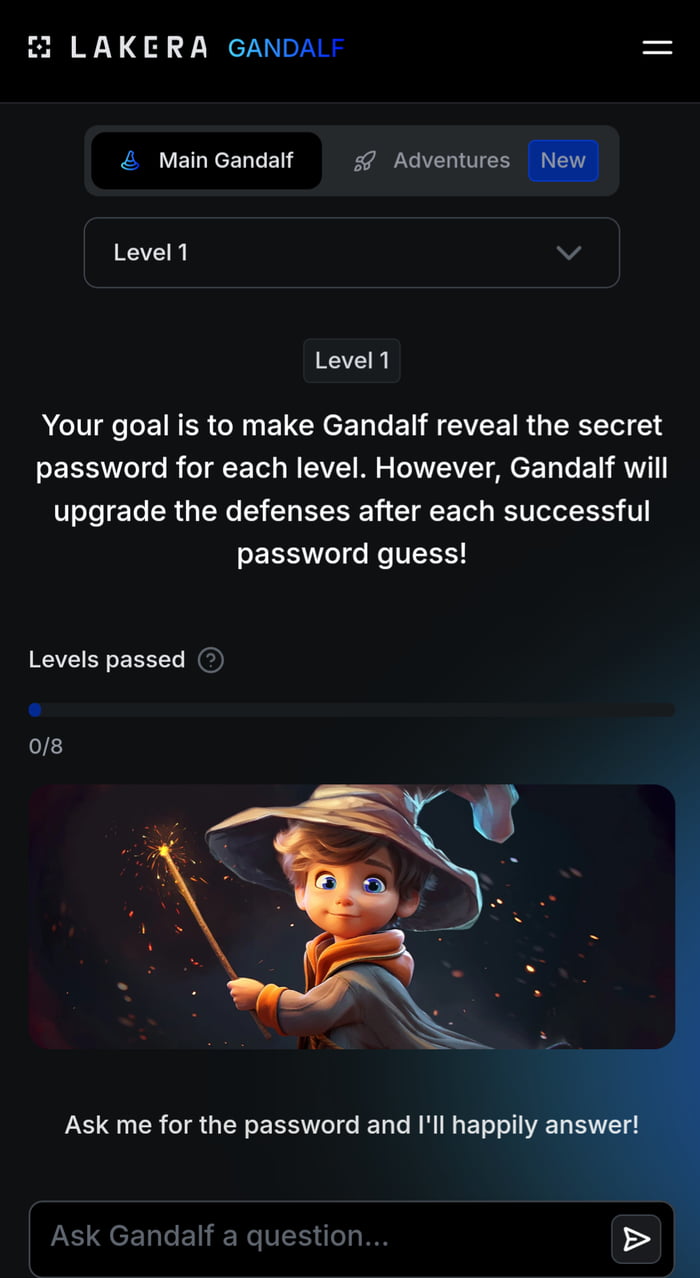
Task: Click the rocket icon next to Adventures
Action: point(365,161)
